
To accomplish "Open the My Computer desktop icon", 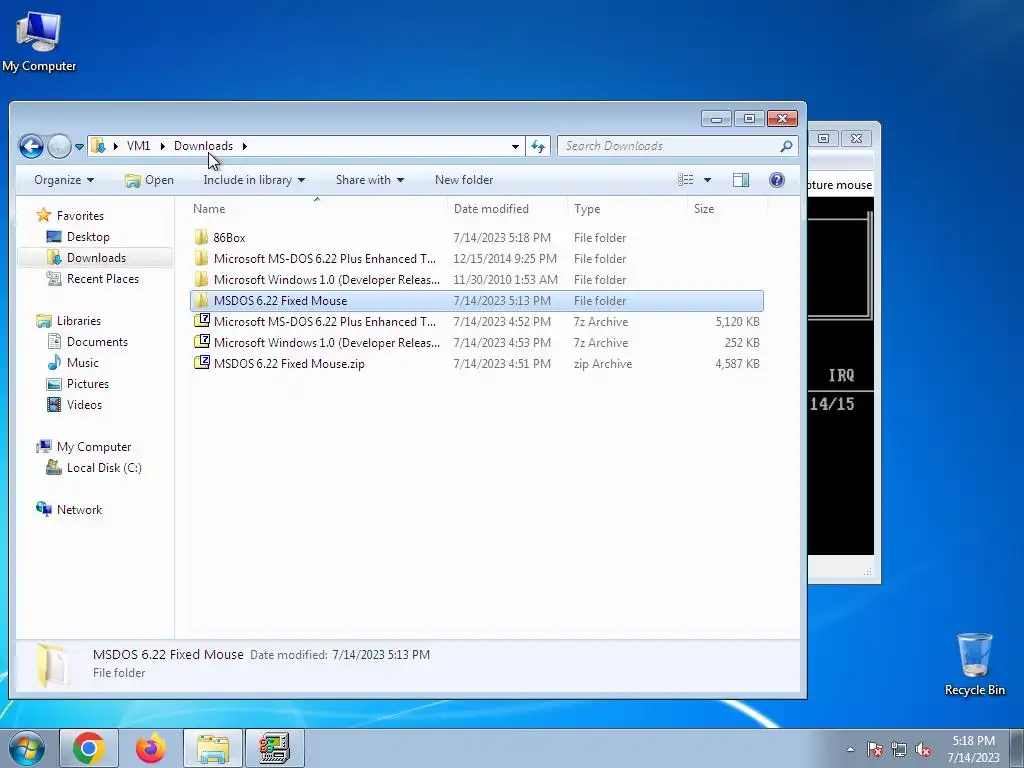I will (39, 40).
